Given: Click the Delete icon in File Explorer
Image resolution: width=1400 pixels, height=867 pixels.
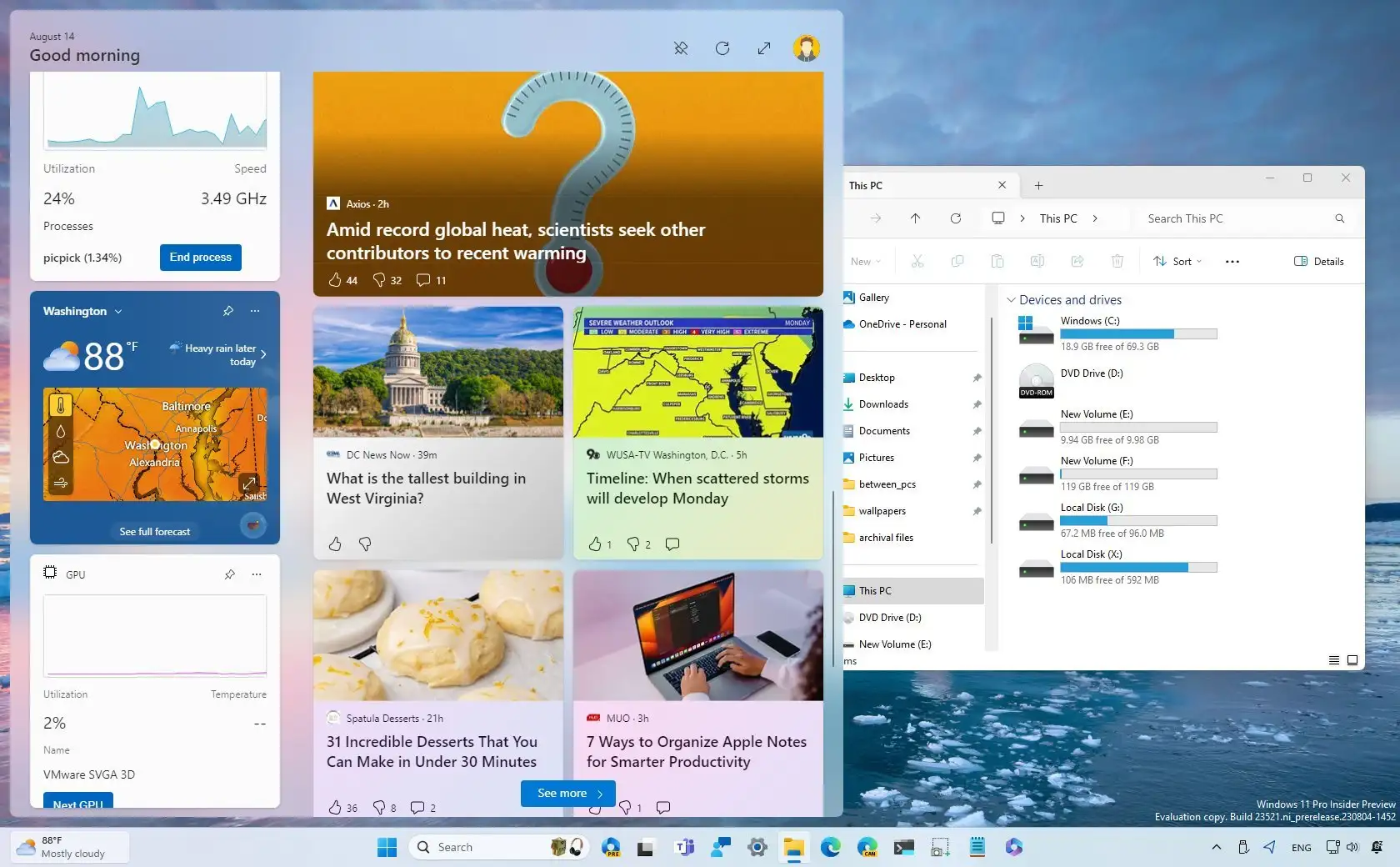Looking at the screenshot, I should tap(1117, 261).
